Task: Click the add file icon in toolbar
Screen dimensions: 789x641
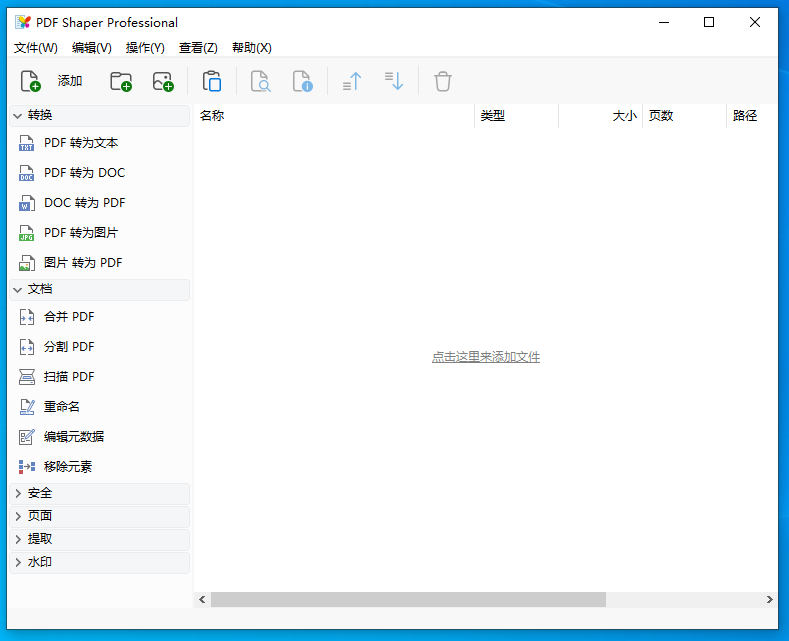Action: pos(30,81)
